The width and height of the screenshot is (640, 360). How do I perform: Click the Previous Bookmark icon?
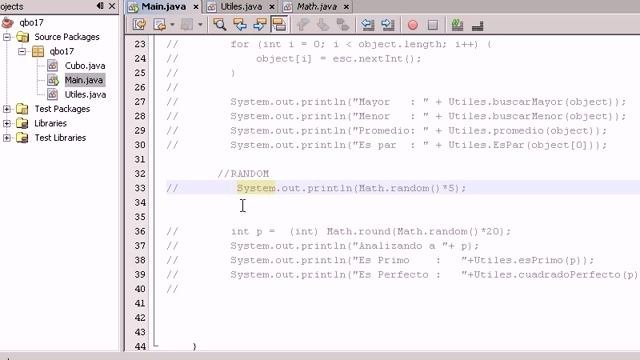click(303, 24)
